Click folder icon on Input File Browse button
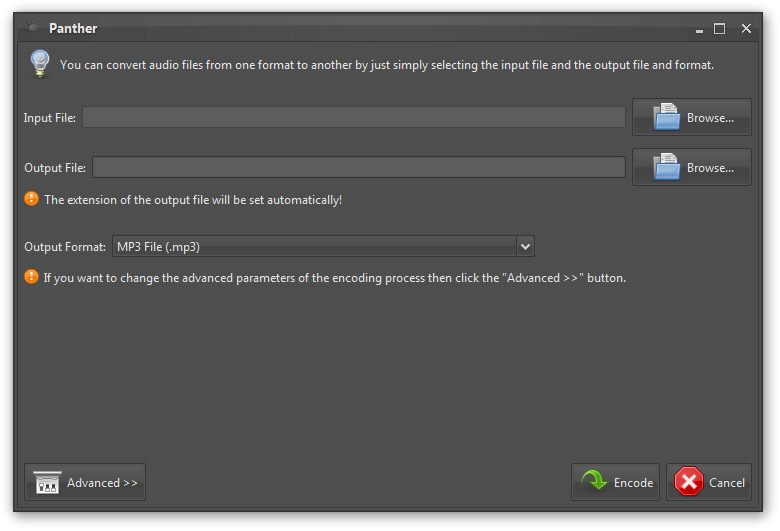Viewport: 780px width, 531px height. [667, 117]
